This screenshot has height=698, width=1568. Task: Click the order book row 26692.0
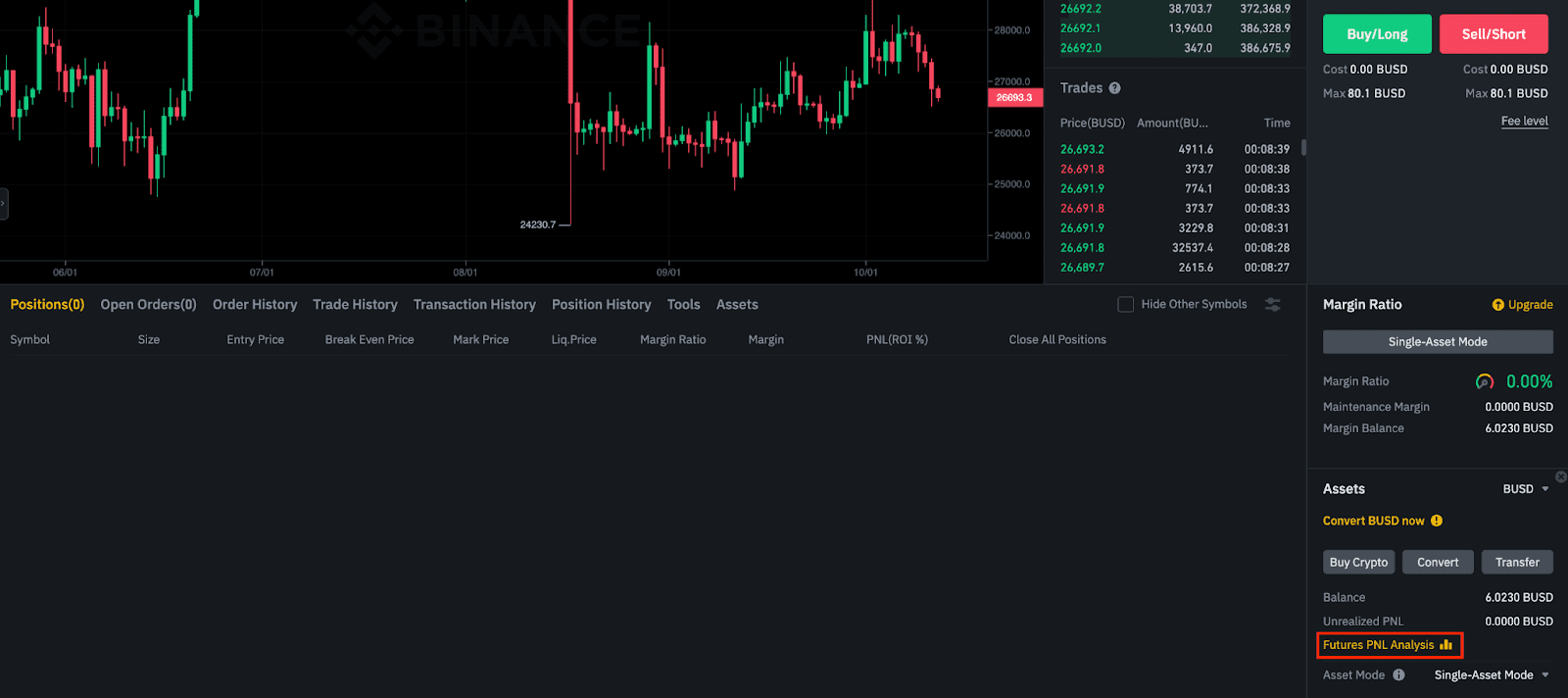click(x=1175, y=48)
